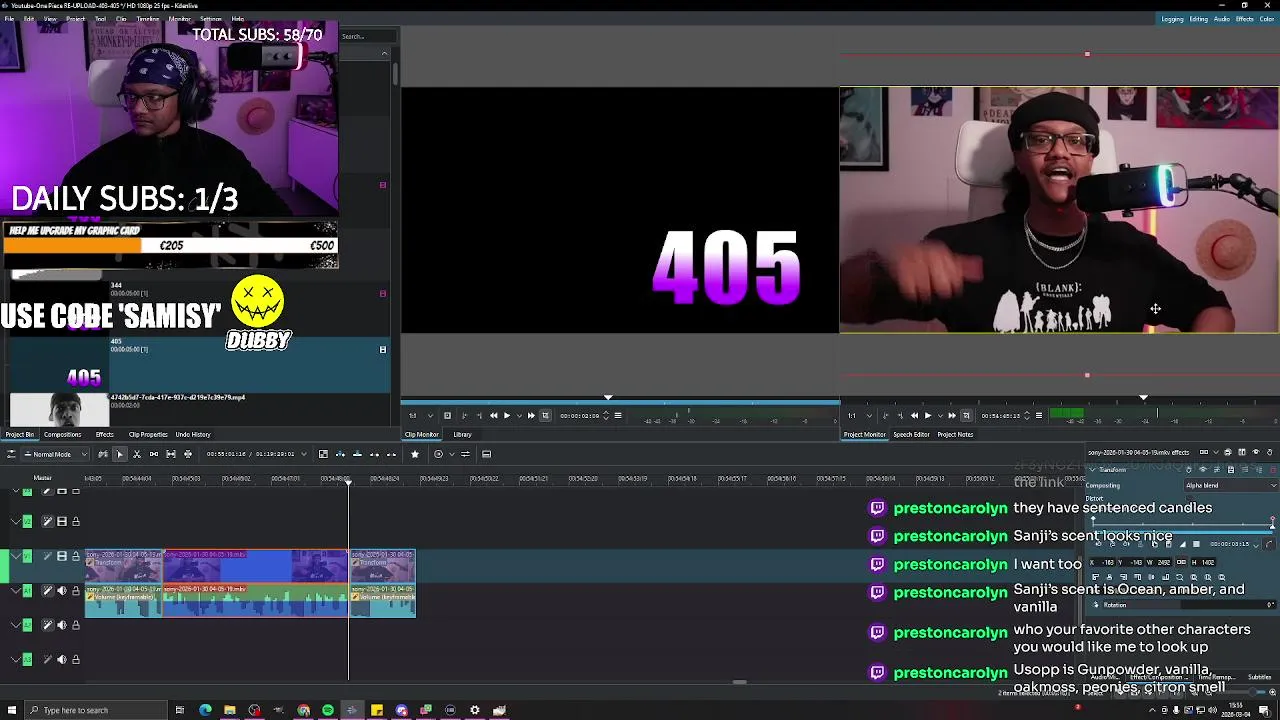Click crop/edit mode icon in clip monitor
1280x720 pixels.
point(545,415)
